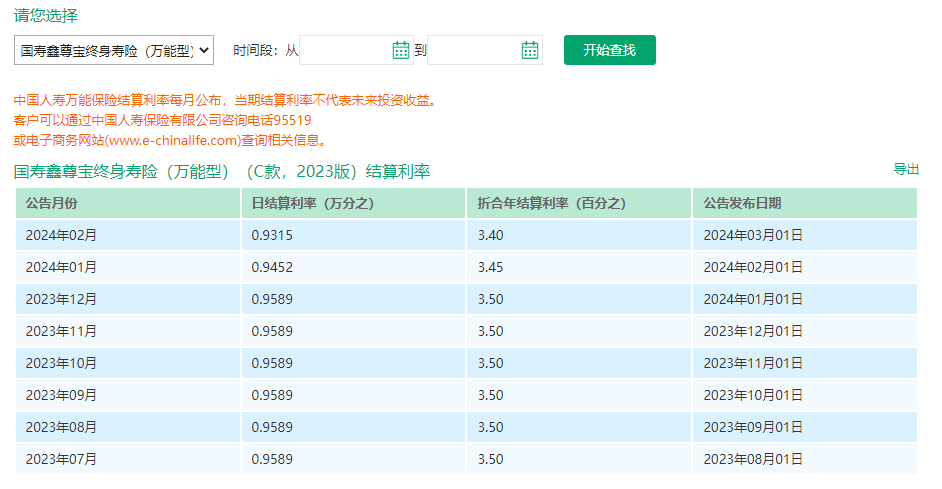Click the 时间段：从 label

coord(266,50)
